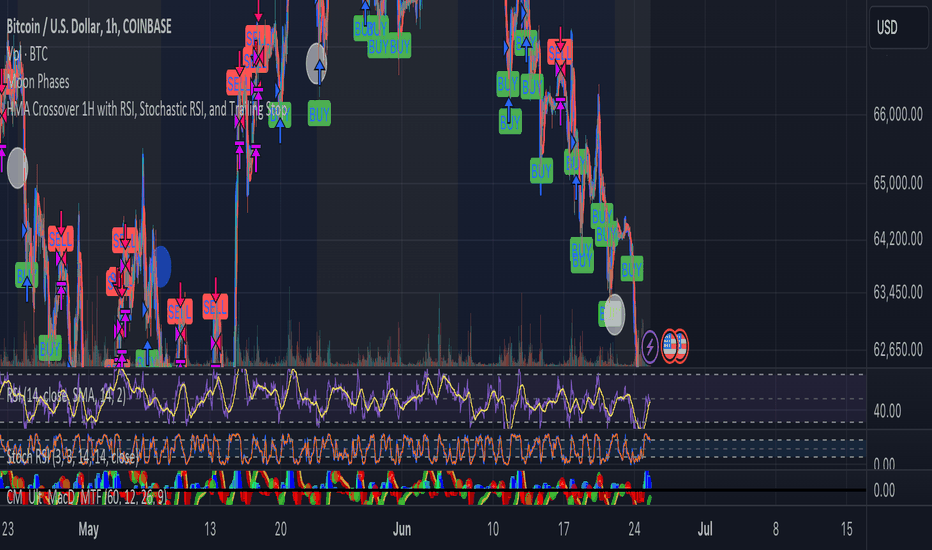Click the 15 date label on the time axis
The width and height of the screenshot is (932, 550).
846,529
